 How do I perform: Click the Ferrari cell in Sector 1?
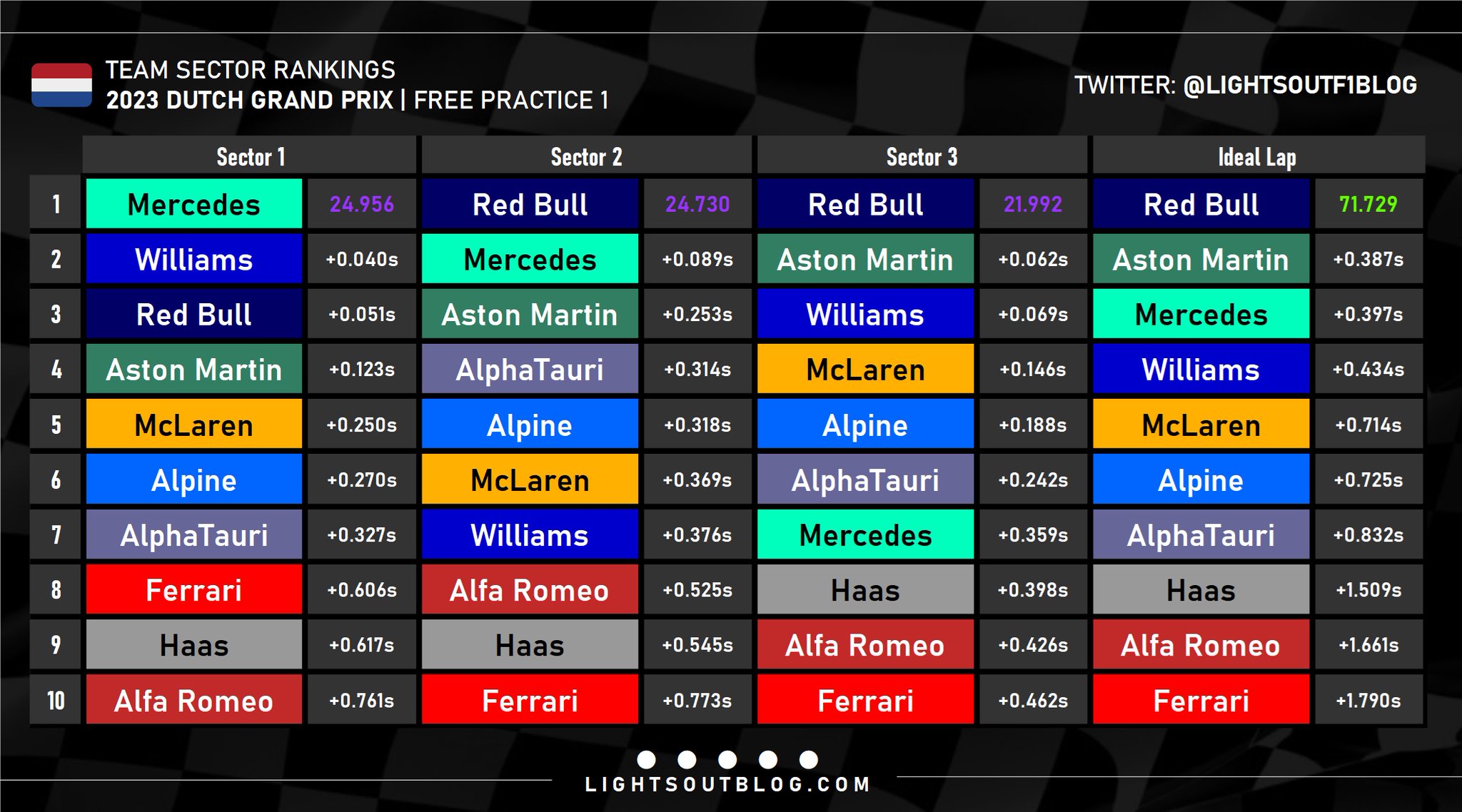[x=194, y=590]
